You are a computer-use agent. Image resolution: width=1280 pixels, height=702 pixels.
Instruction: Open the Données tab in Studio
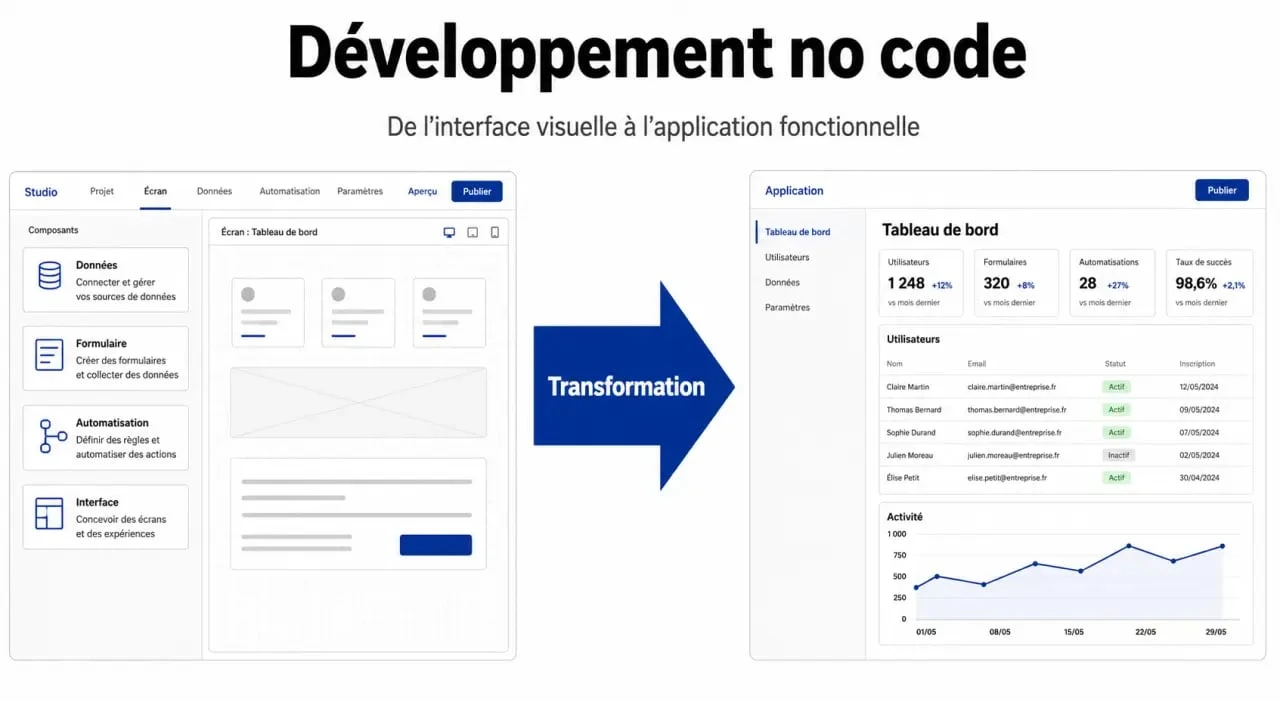click(214, 191)
